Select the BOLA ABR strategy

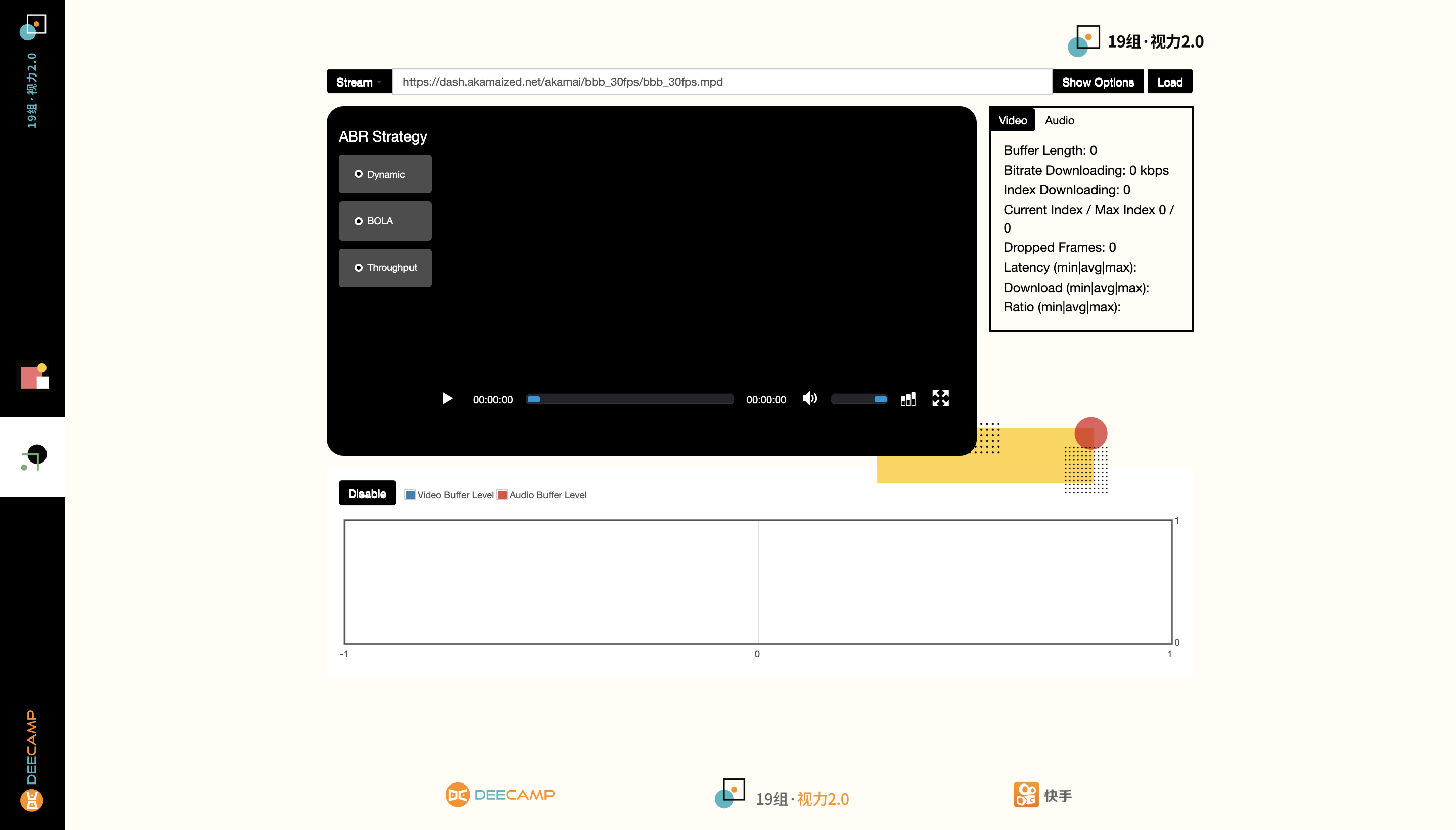tap(385, 221)
